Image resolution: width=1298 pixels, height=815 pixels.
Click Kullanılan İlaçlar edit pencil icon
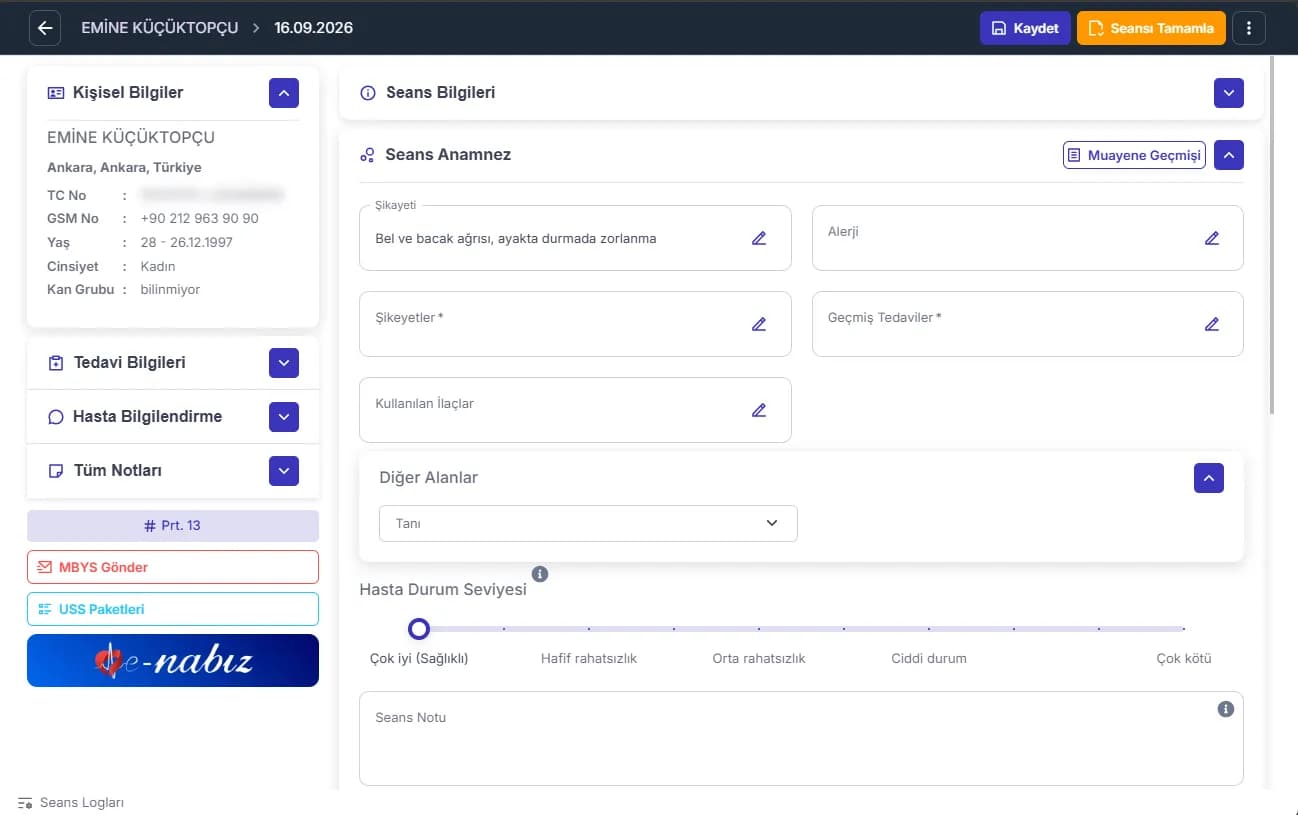click(759, 410)
